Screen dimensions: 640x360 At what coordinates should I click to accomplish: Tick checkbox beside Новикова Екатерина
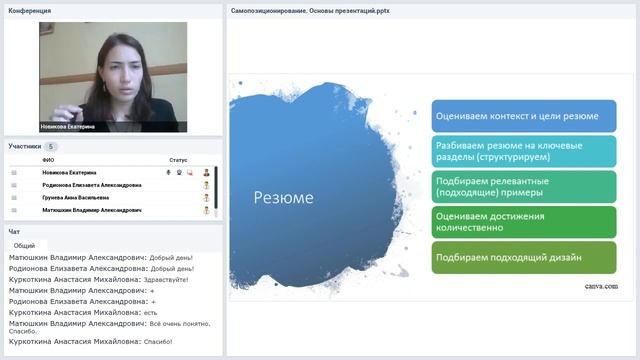click(x=14, y=173)
